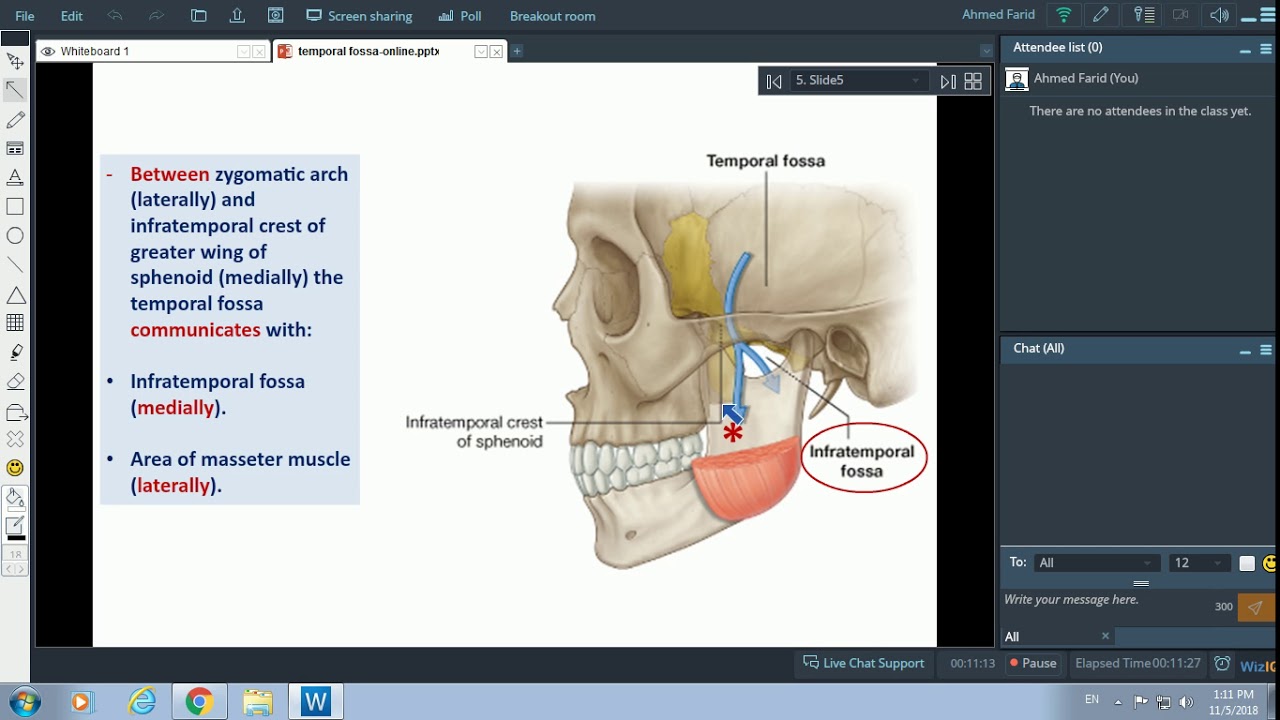1280x720 pixels.
Task: Open the tab list dropdown at tab bar end
Action: pyautogui.click(x=986, y=51)
